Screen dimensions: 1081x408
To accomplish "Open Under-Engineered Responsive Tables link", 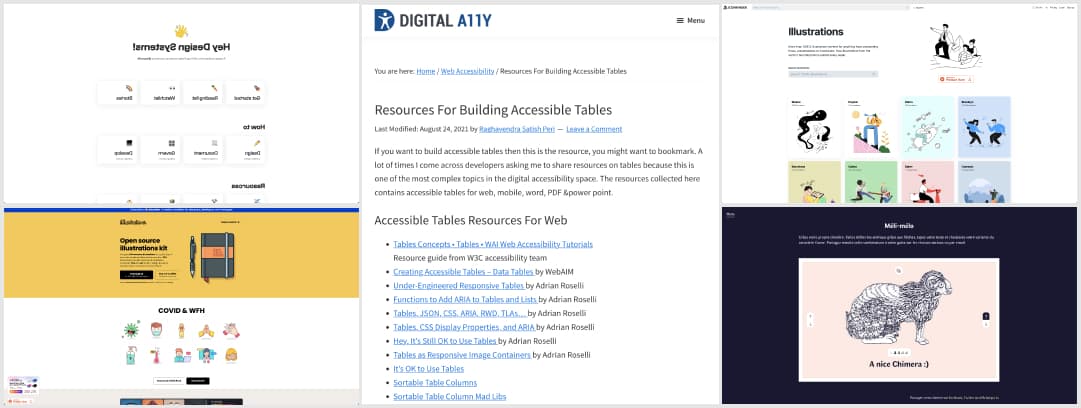I will [x=458, y=285].
